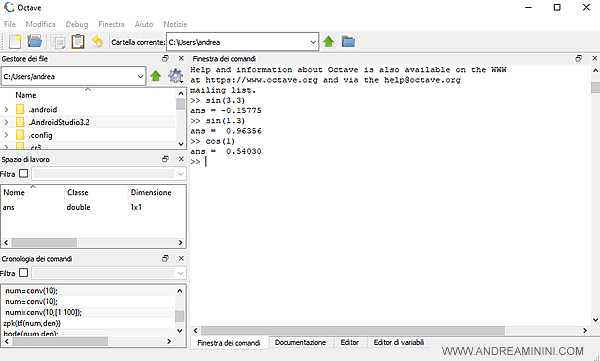Image resolution: width=600 pixels, height=361 pixels.
Task: Open an existing file from toolbar
Action: click(34, 41)
